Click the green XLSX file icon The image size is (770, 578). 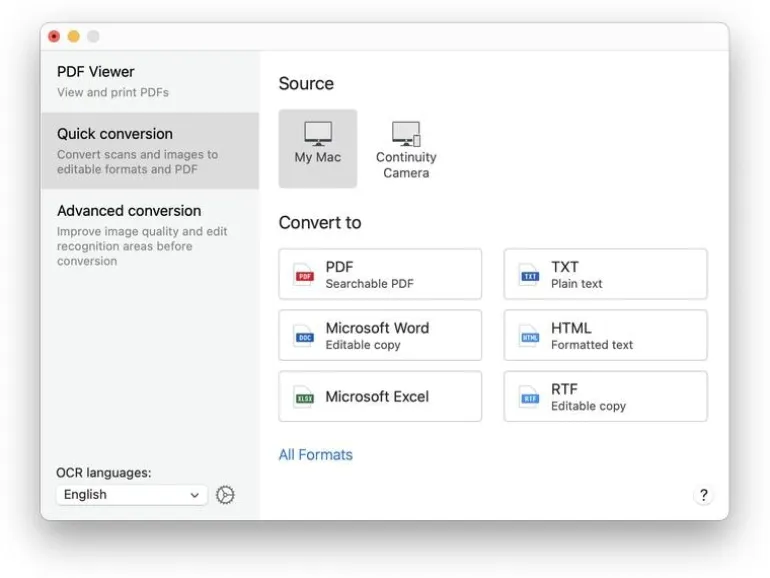coord(304,397)
